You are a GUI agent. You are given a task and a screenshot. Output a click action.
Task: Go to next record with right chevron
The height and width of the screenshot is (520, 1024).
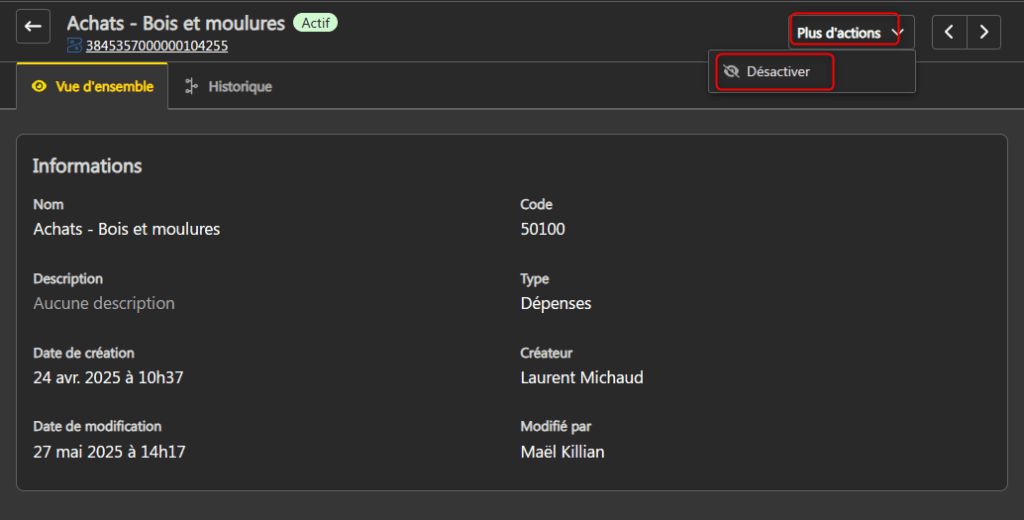[x=984, y=32]
